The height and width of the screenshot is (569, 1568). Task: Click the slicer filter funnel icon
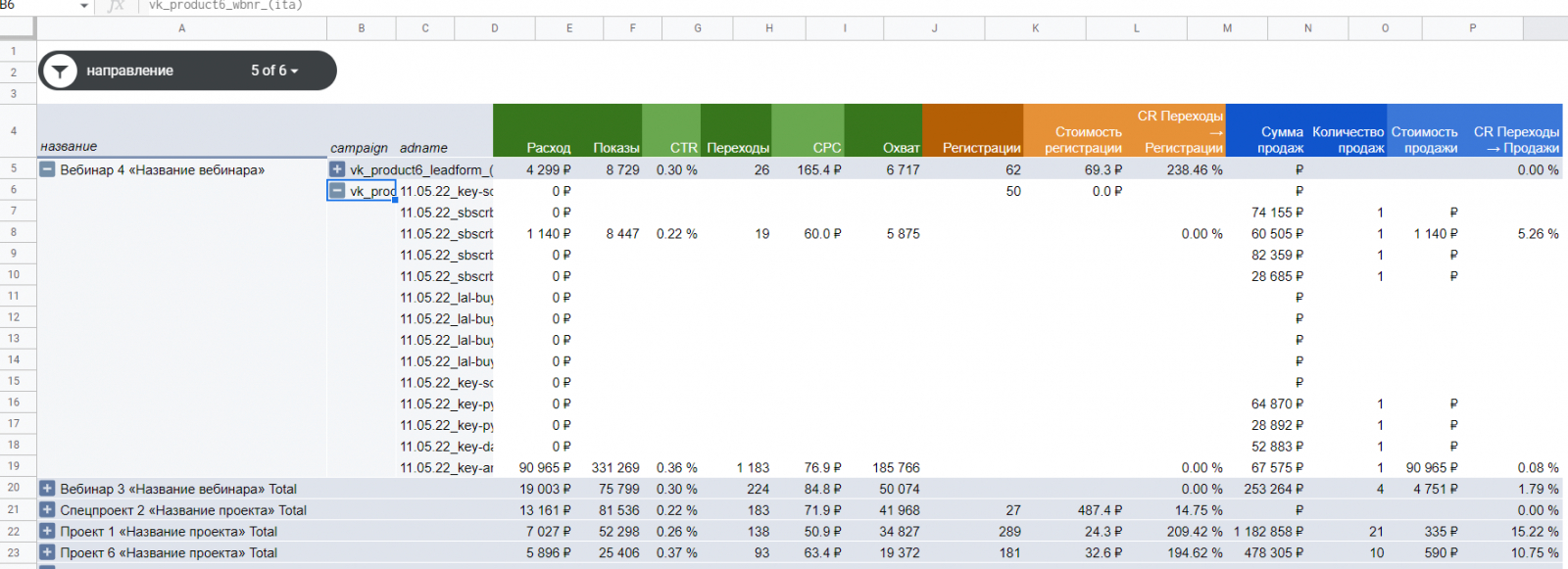pyautogui.click(x=60, y=71)
